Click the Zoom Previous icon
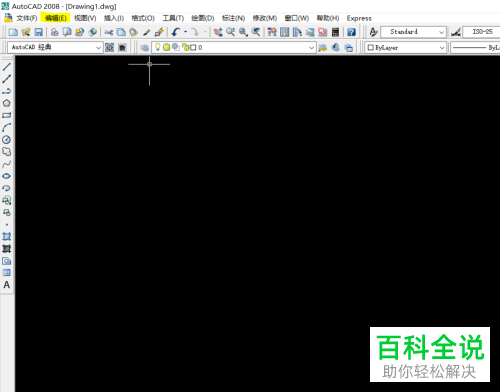500x392 pixels. 256,32
